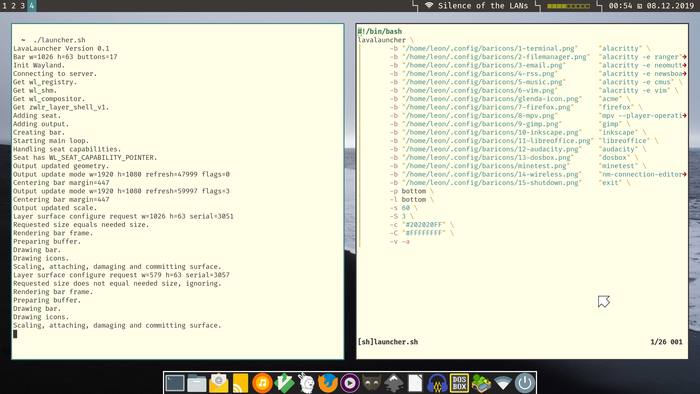The height and width of the screenshot is (394, 700).
Task: Click '[sh]launcher.sh' in editor status line
Action: pyautogui.click(x=388, y=342)
